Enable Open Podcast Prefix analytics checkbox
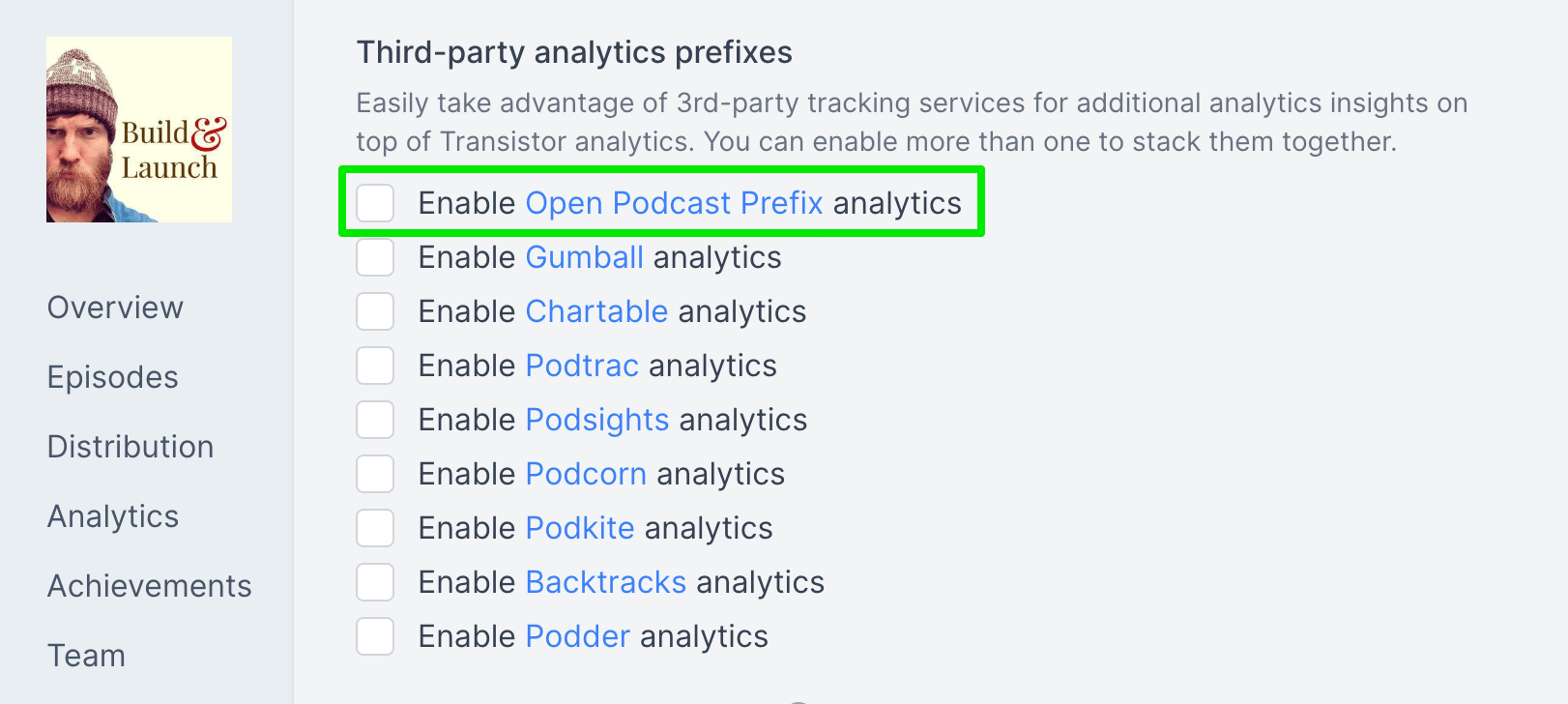 click(375, 203)
